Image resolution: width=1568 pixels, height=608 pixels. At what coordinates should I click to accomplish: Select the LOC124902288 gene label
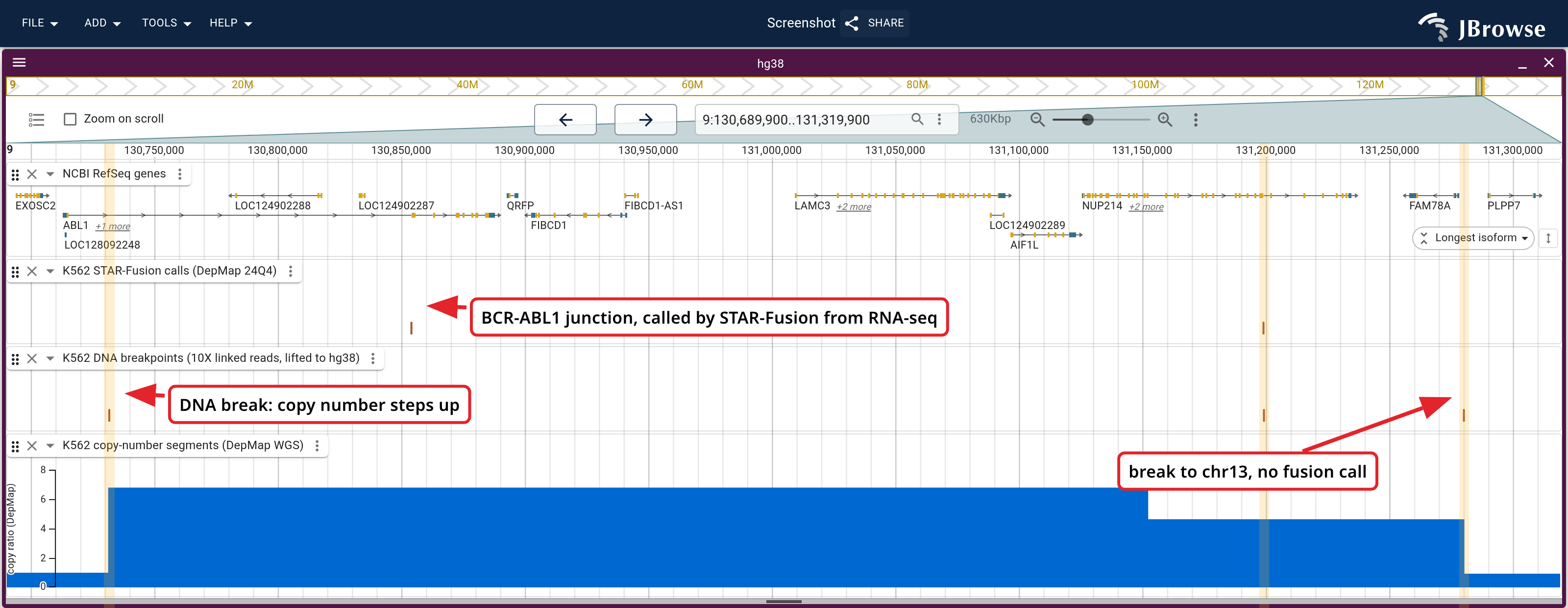[x=273, y=206]
